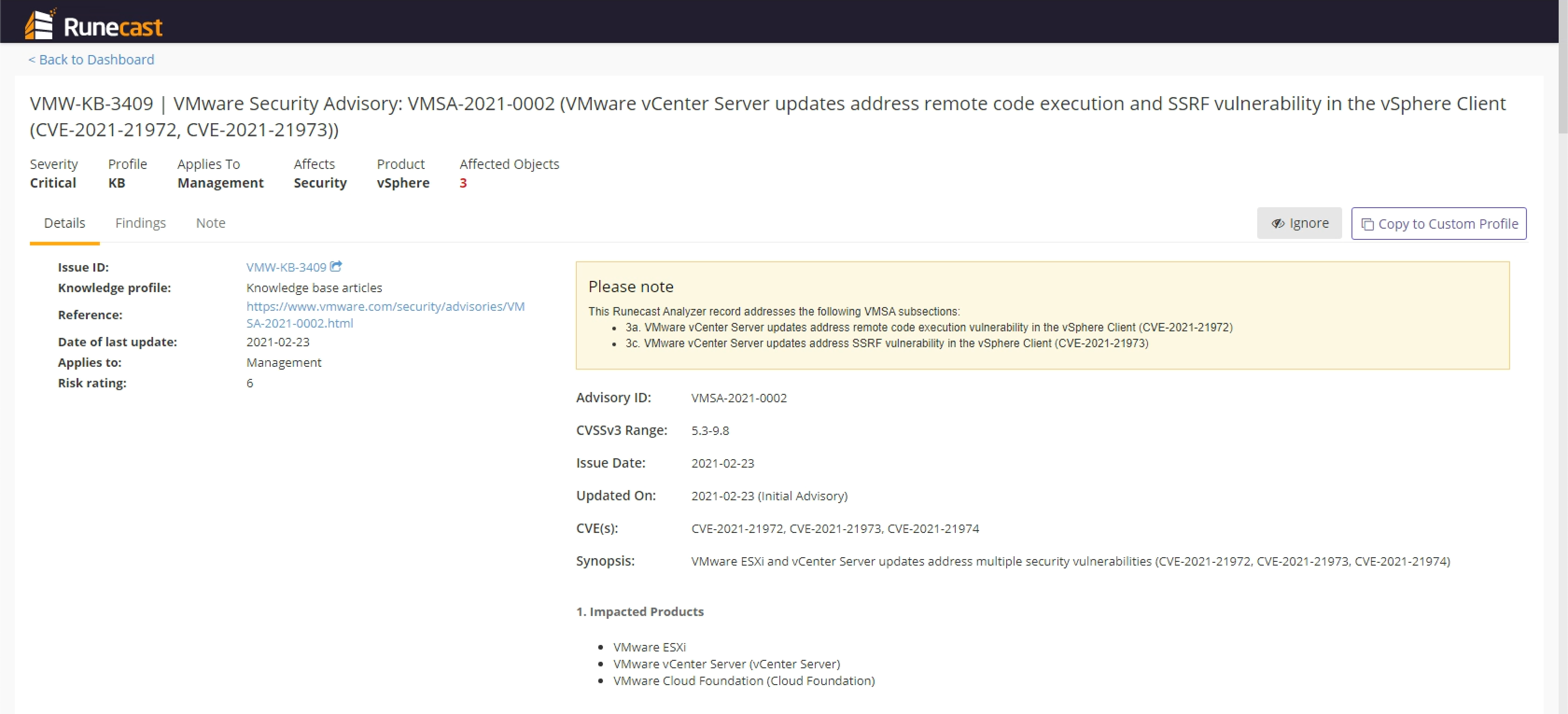Click Knowledge base articles profile value
This screenshot has width=1568, height=714.
pyautogui.click(x=314, y=288)
